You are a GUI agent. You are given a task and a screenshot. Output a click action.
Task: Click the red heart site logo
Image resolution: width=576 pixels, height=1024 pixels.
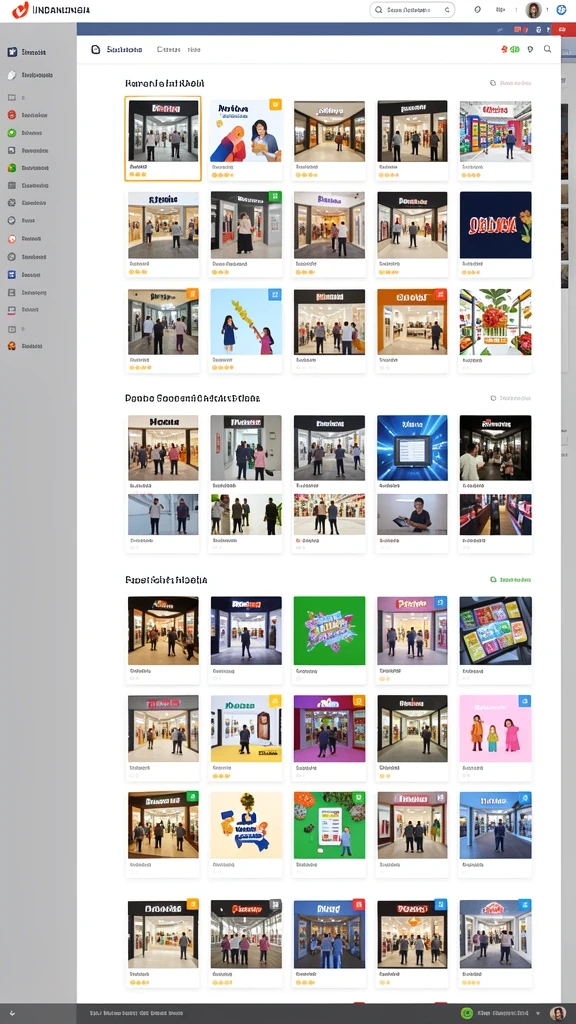(20, 10)
